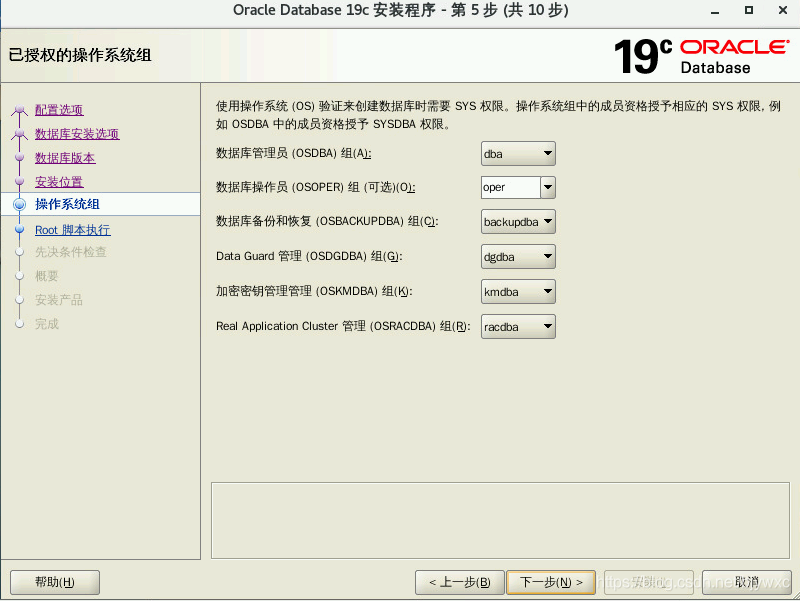Click the step marker beside 数据库版本
This screenshot has height=601, width=800.
[19, 158]
